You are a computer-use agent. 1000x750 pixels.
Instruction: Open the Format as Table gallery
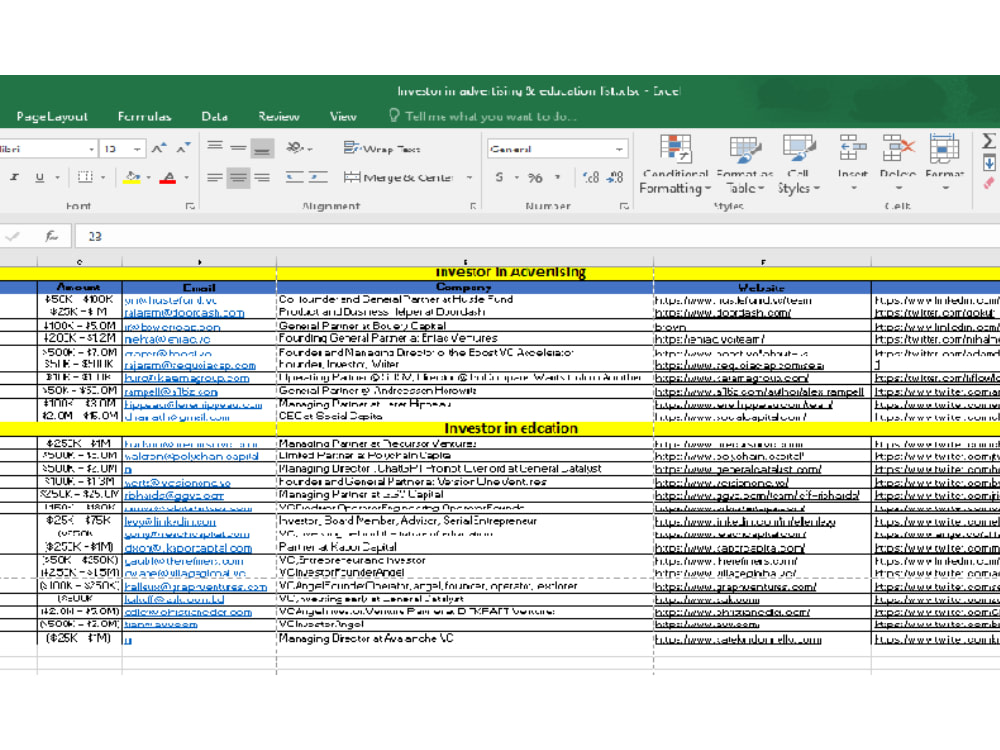[744, 165]
